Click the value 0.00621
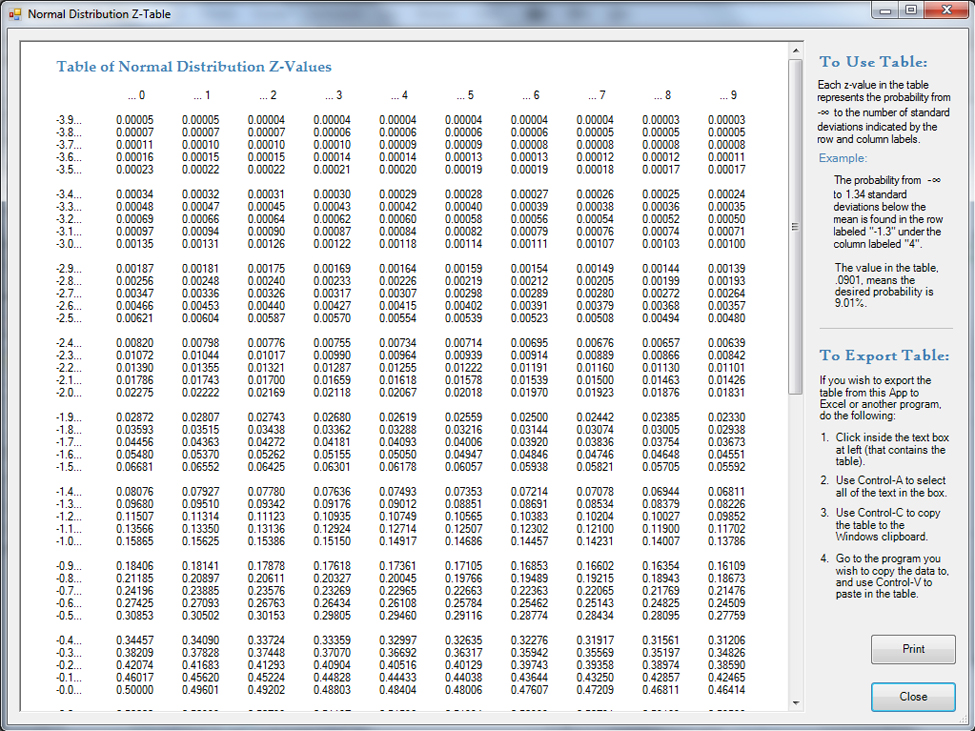Screen dimensions: 975x731 [135, 318]
